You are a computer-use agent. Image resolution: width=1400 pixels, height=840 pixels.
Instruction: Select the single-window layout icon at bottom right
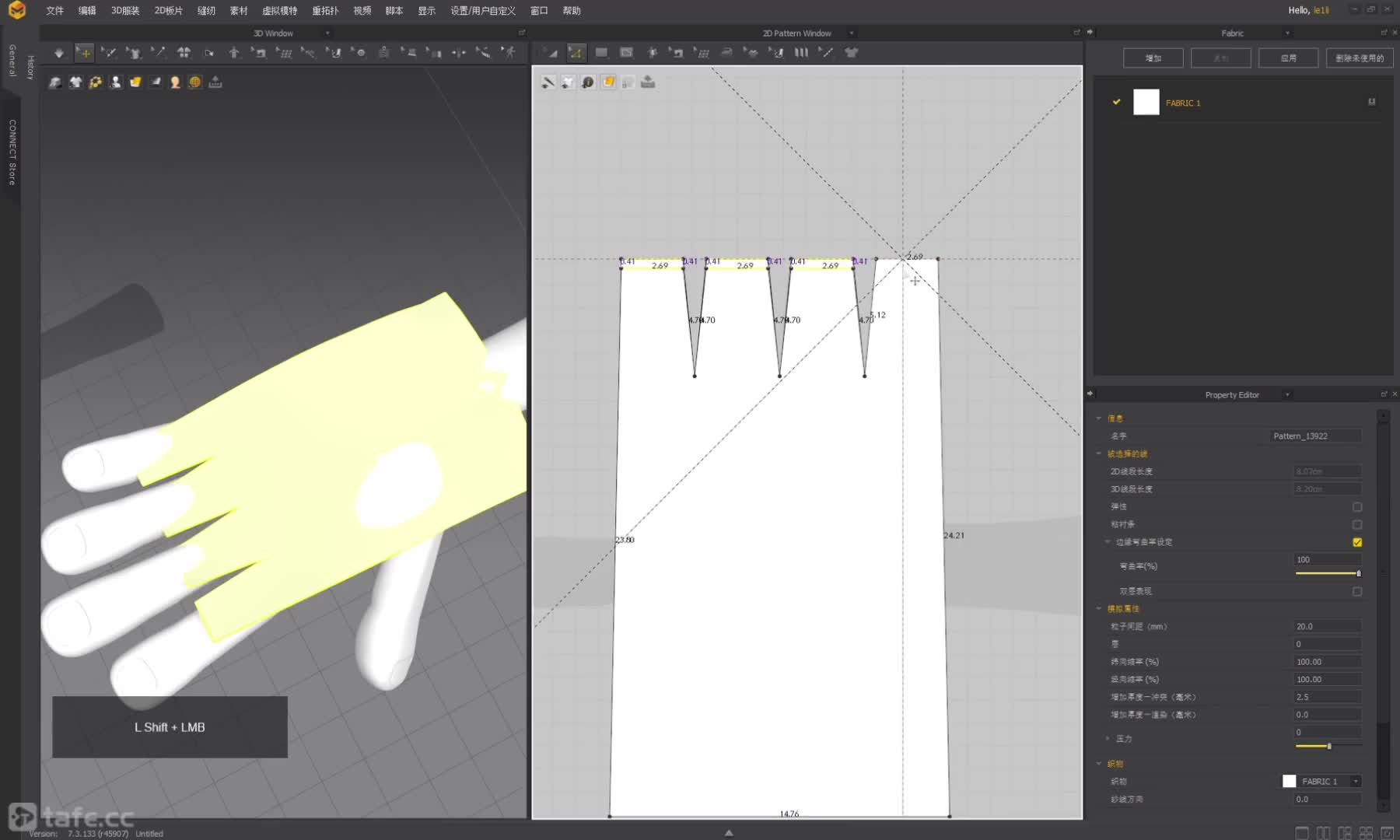pos(1302,832)
